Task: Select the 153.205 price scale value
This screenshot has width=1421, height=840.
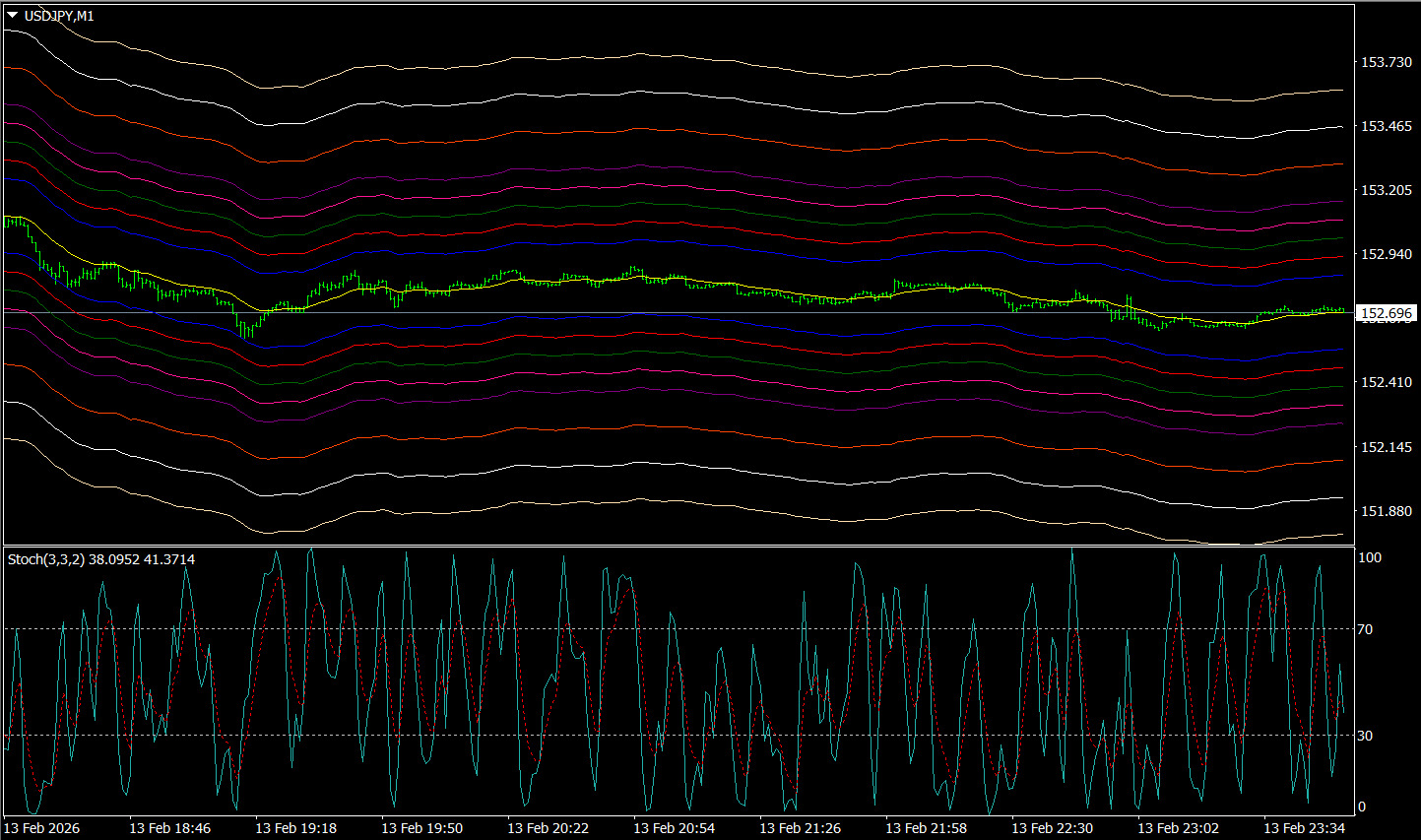Action: pyautogui.click(x=1386, y=190)
